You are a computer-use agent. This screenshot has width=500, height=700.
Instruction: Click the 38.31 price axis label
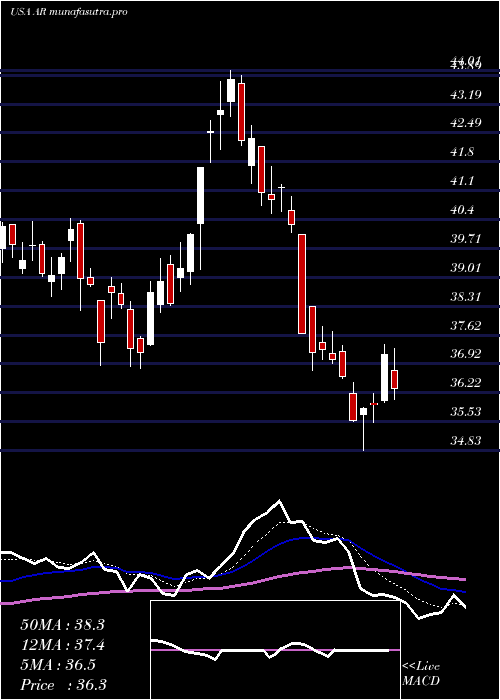coord(466,296)
